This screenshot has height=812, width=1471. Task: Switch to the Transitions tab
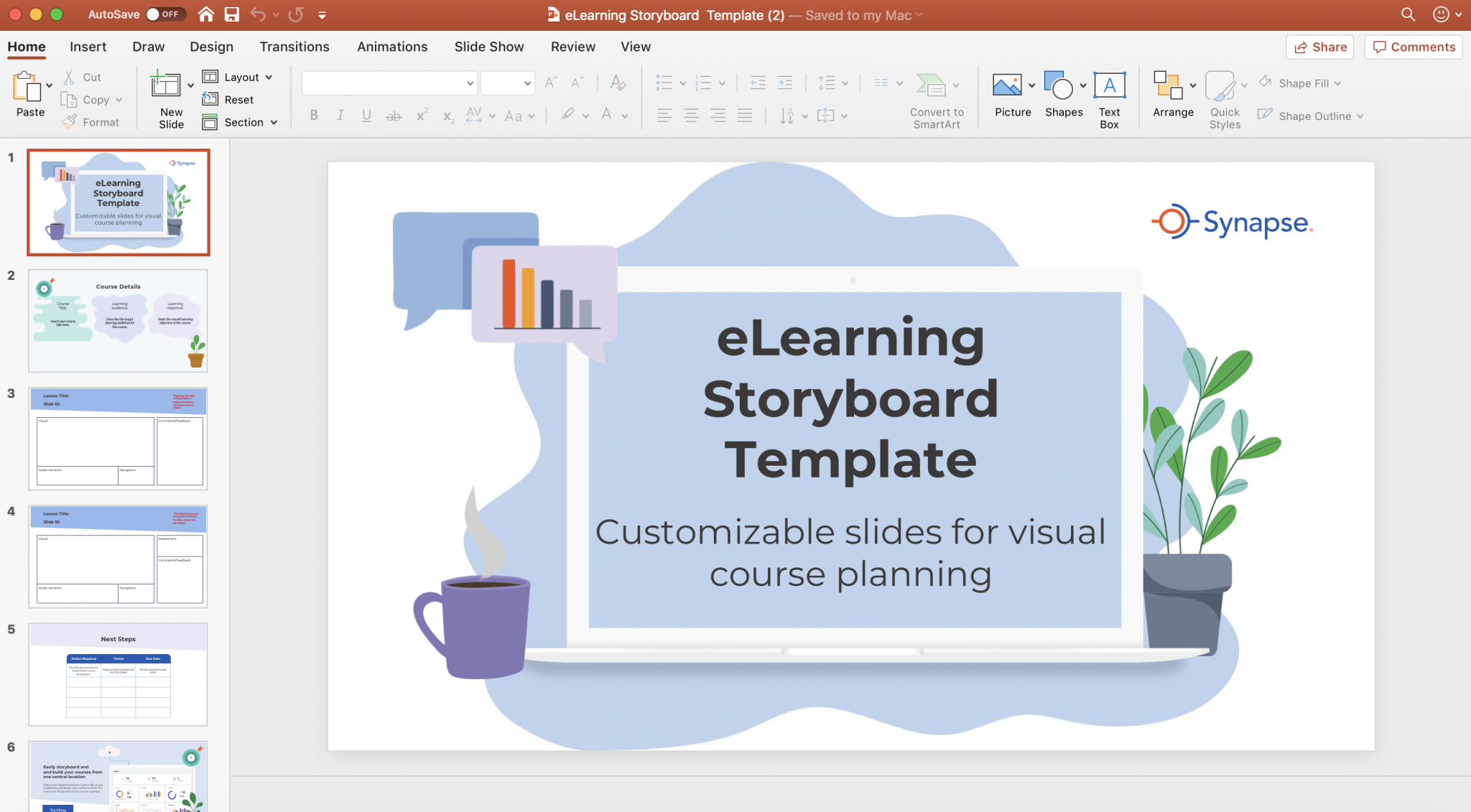click(x=294, y=47)
